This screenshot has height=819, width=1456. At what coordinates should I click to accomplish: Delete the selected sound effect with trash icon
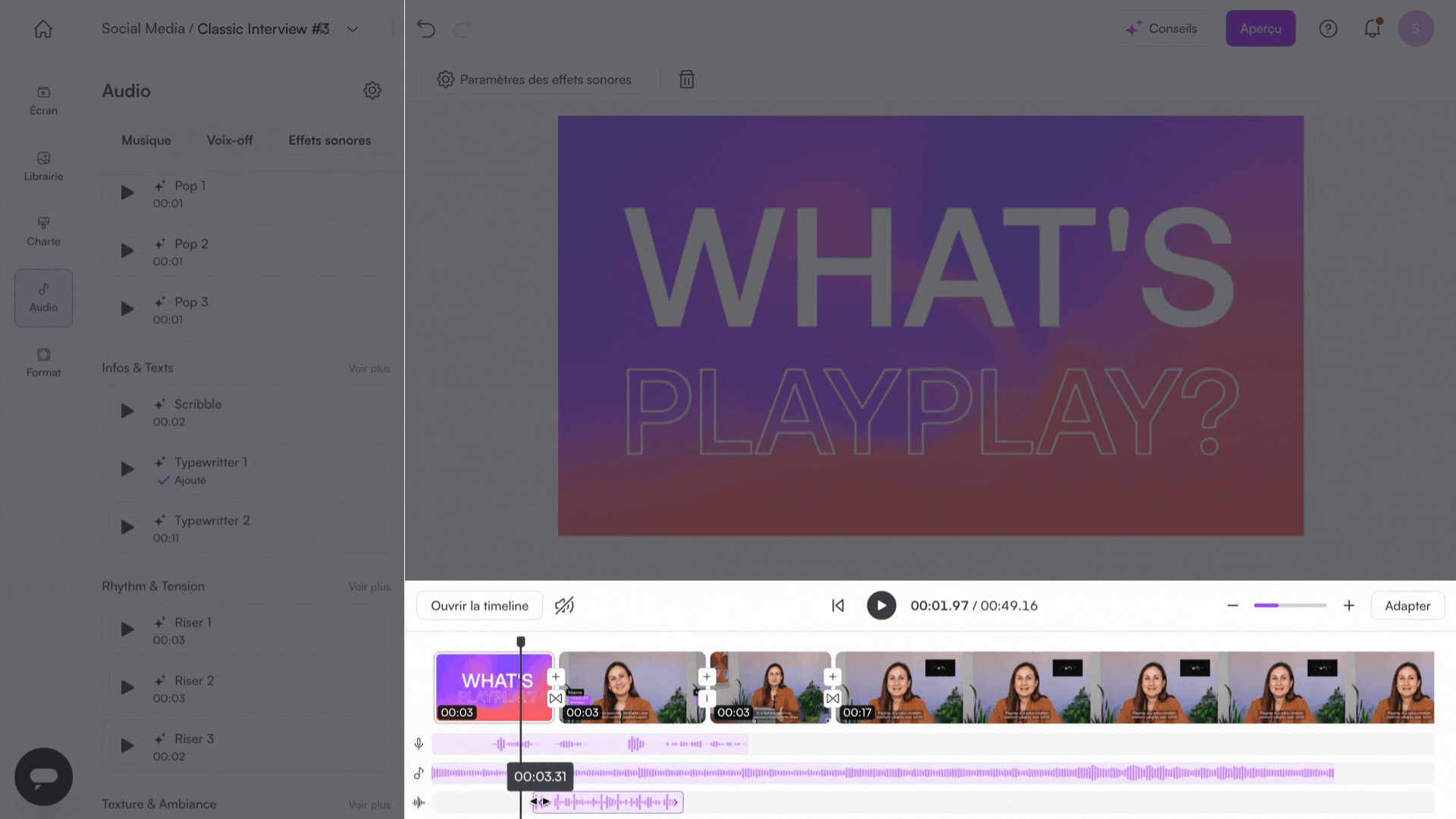click(686, 80)
